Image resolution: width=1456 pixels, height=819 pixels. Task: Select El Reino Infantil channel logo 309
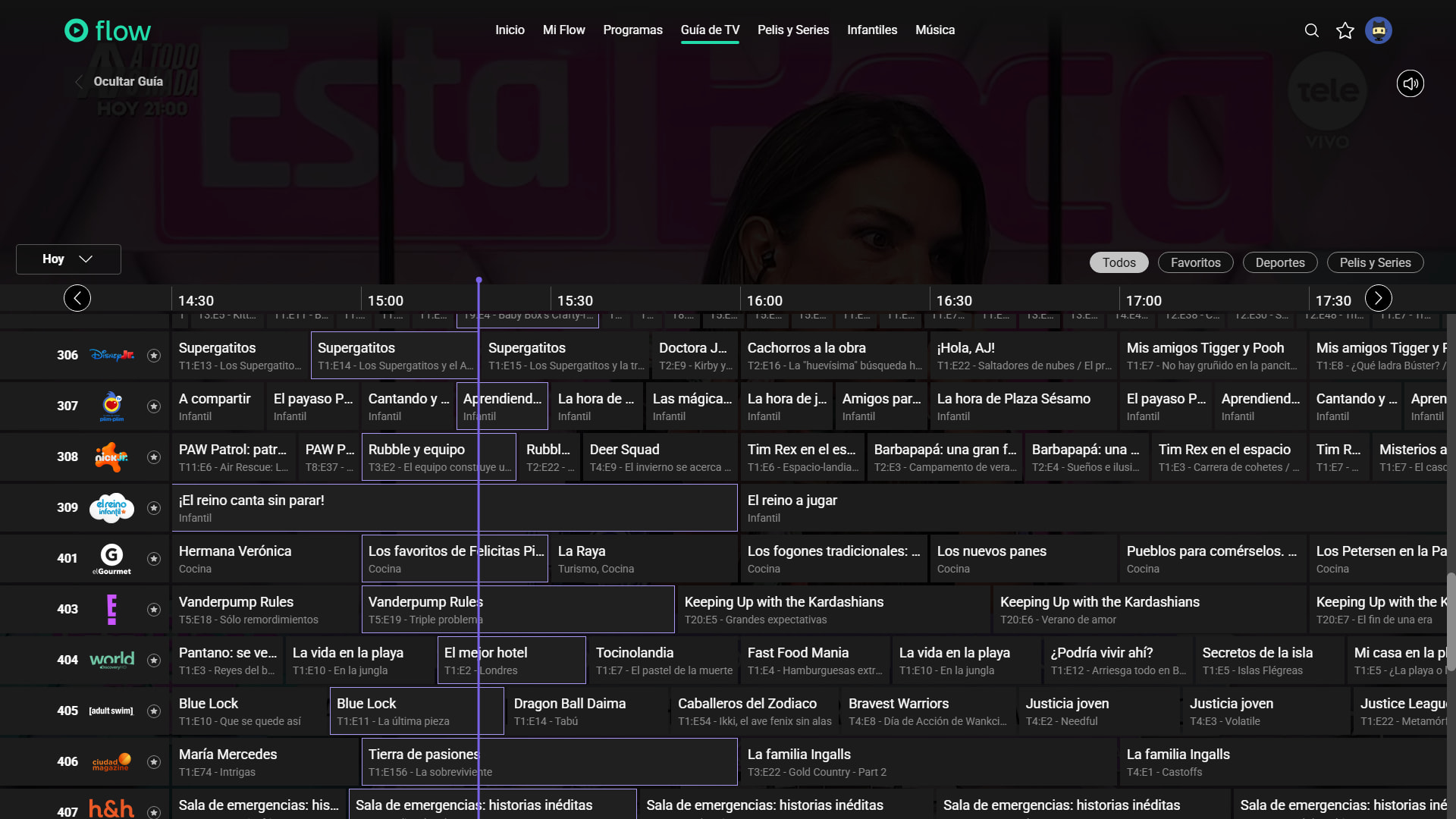click(111, 507)
